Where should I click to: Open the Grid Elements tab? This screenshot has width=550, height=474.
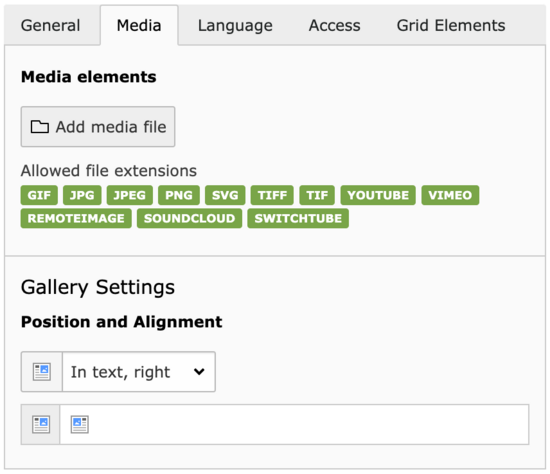point(451,26)
